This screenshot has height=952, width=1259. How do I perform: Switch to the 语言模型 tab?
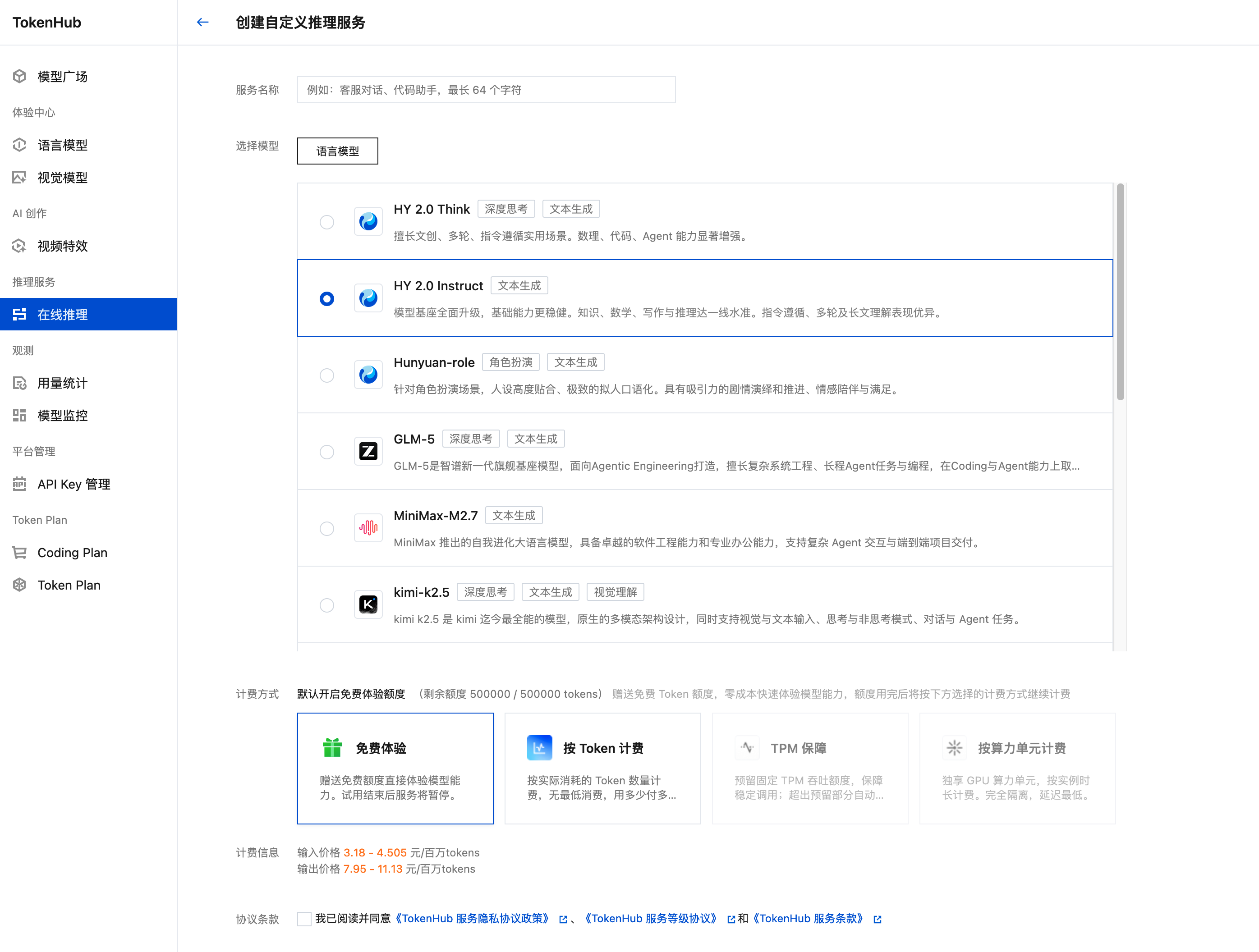click(x=337, y=151)
